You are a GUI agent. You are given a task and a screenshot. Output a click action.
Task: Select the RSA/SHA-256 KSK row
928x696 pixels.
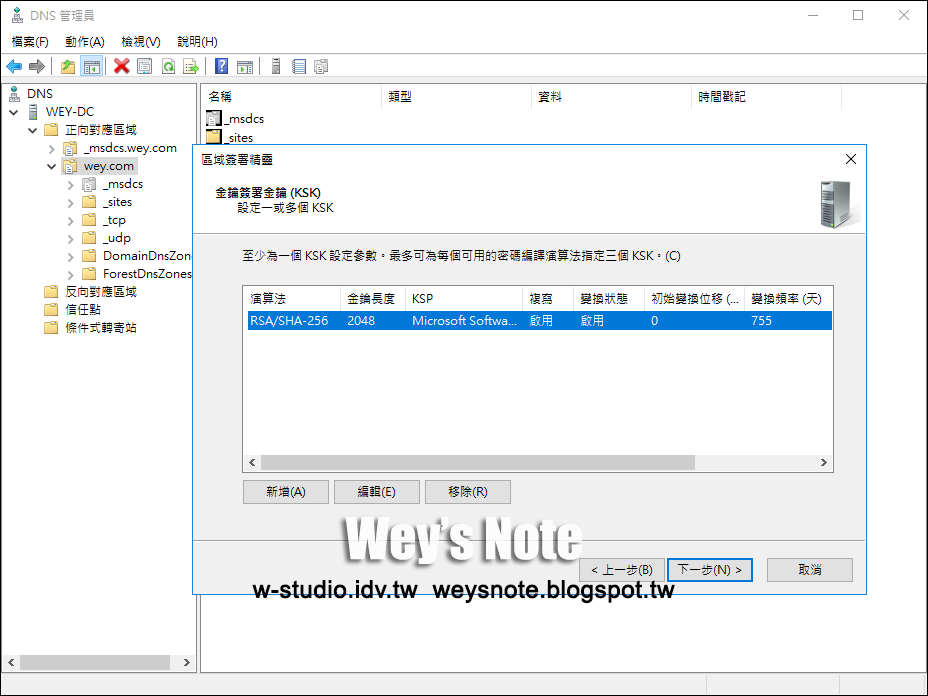(x=540, y=321)
